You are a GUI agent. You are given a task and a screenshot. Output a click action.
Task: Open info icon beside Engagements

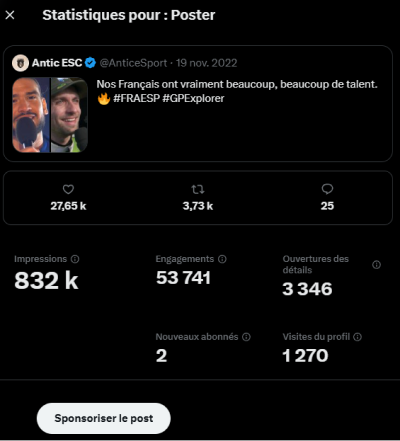222,259
